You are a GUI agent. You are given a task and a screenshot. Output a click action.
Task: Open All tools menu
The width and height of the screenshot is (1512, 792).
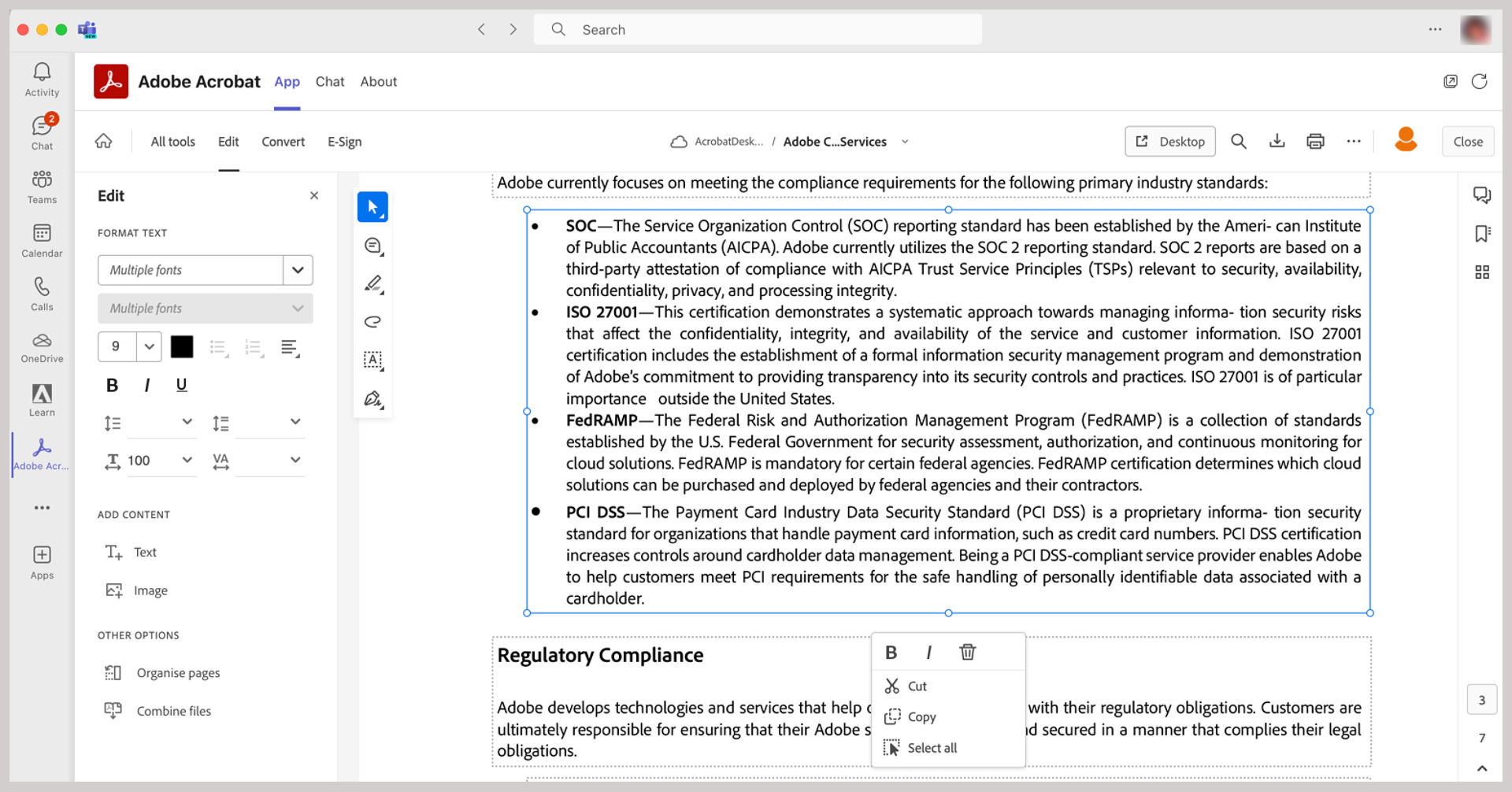(x=172, y=141)
